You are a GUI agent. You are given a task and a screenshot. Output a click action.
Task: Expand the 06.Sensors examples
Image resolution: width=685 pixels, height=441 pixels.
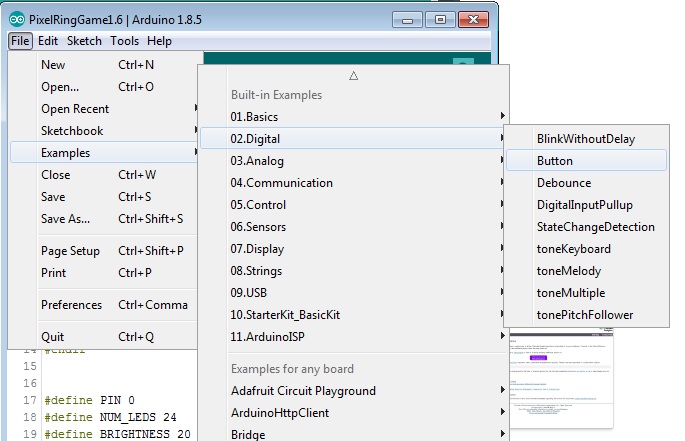coord(353,226)
